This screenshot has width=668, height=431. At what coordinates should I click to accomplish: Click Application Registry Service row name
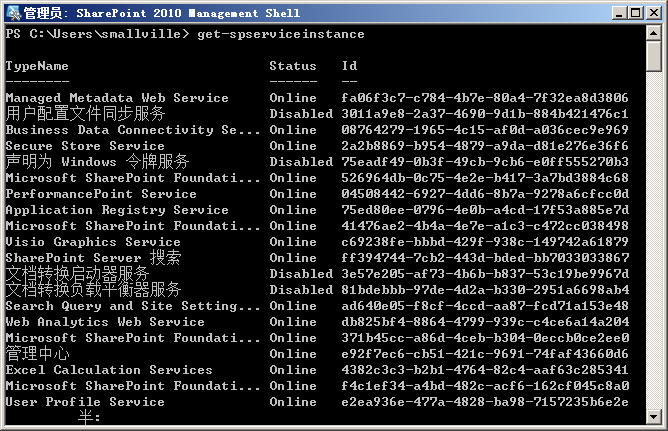click(117, 210)
